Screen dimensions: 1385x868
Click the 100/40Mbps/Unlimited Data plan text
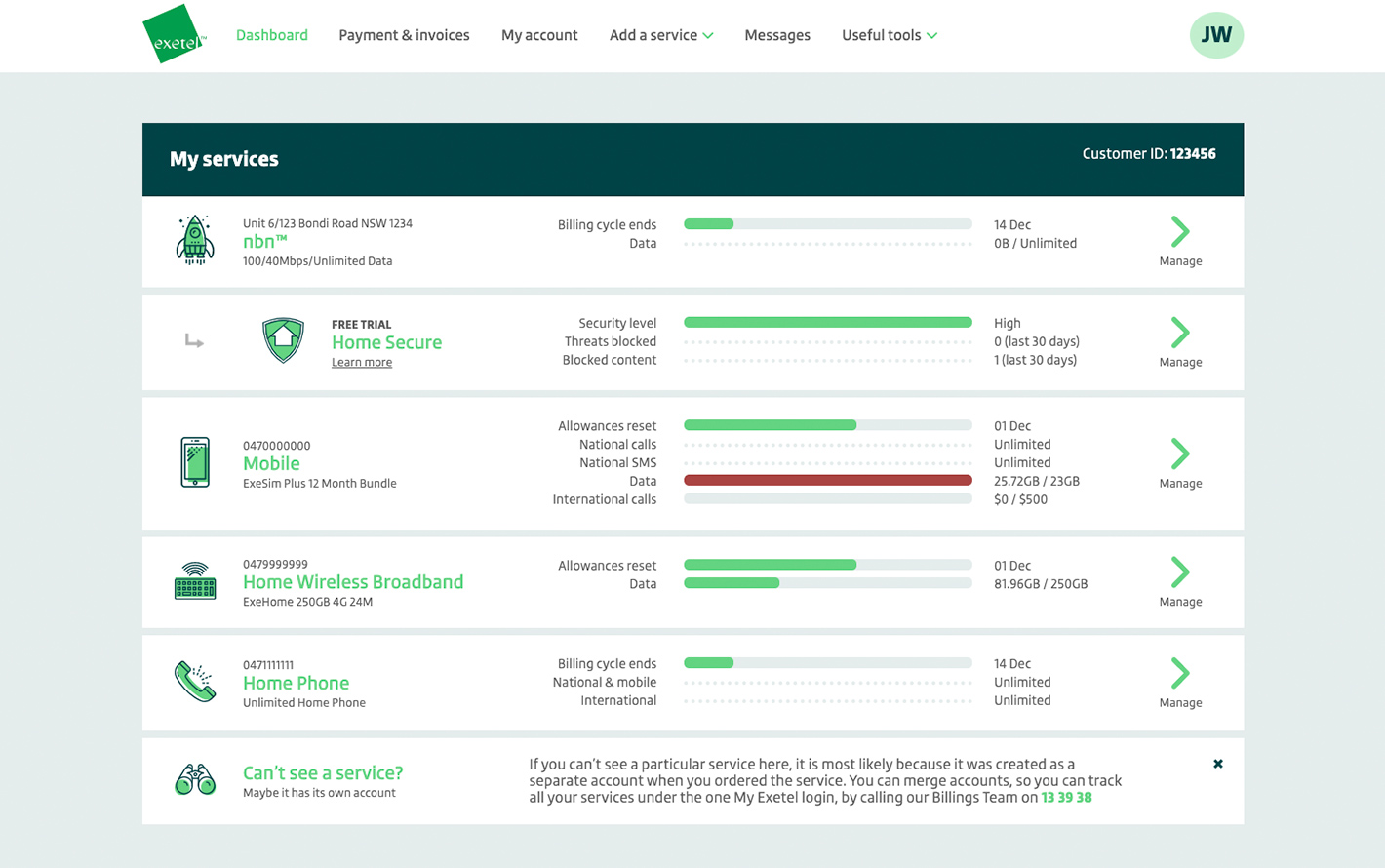coord(318,261)
